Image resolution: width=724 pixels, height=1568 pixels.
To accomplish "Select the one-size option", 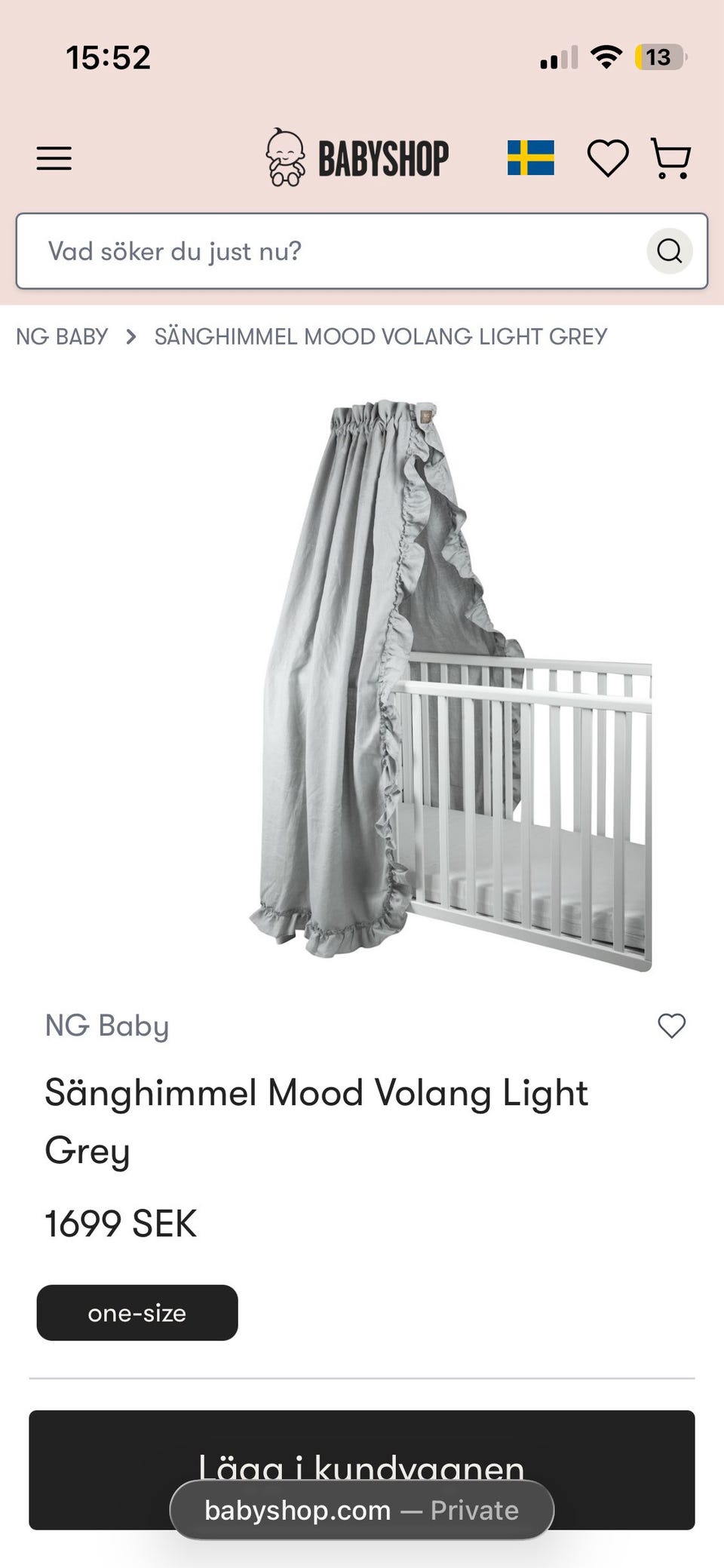I will click(137, 1313).
